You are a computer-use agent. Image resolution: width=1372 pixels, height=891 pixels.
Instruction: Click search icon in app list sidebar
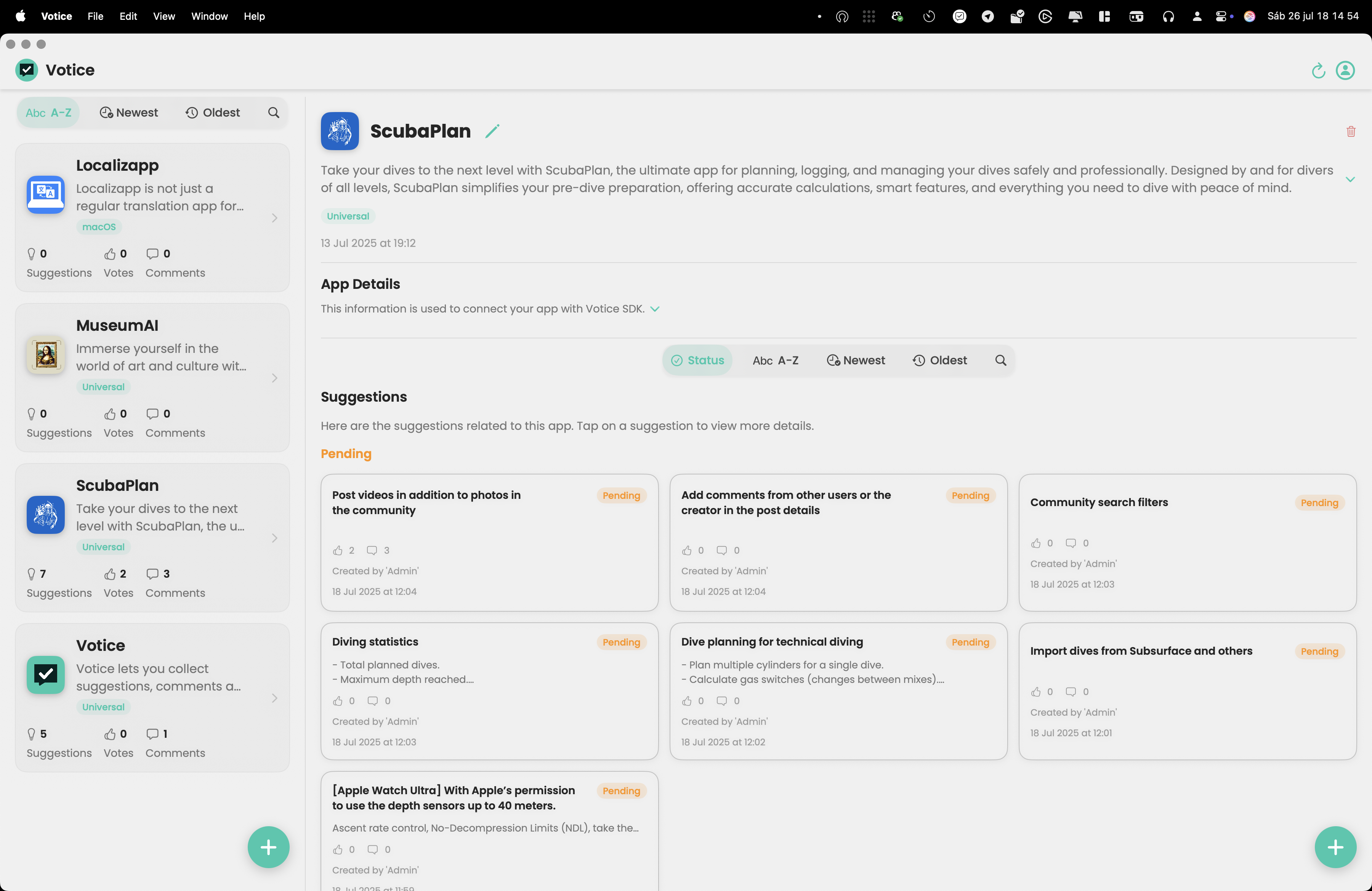pyautogui.click(x=274, y=113)
